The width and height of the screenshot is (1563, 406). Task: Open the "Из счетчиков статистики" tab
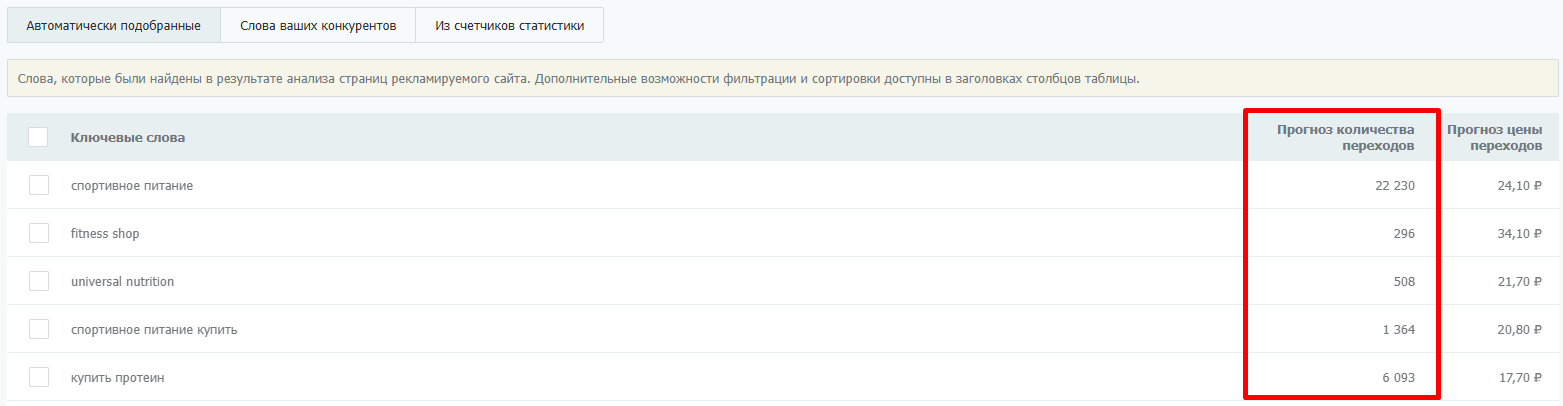pos(509,26)
